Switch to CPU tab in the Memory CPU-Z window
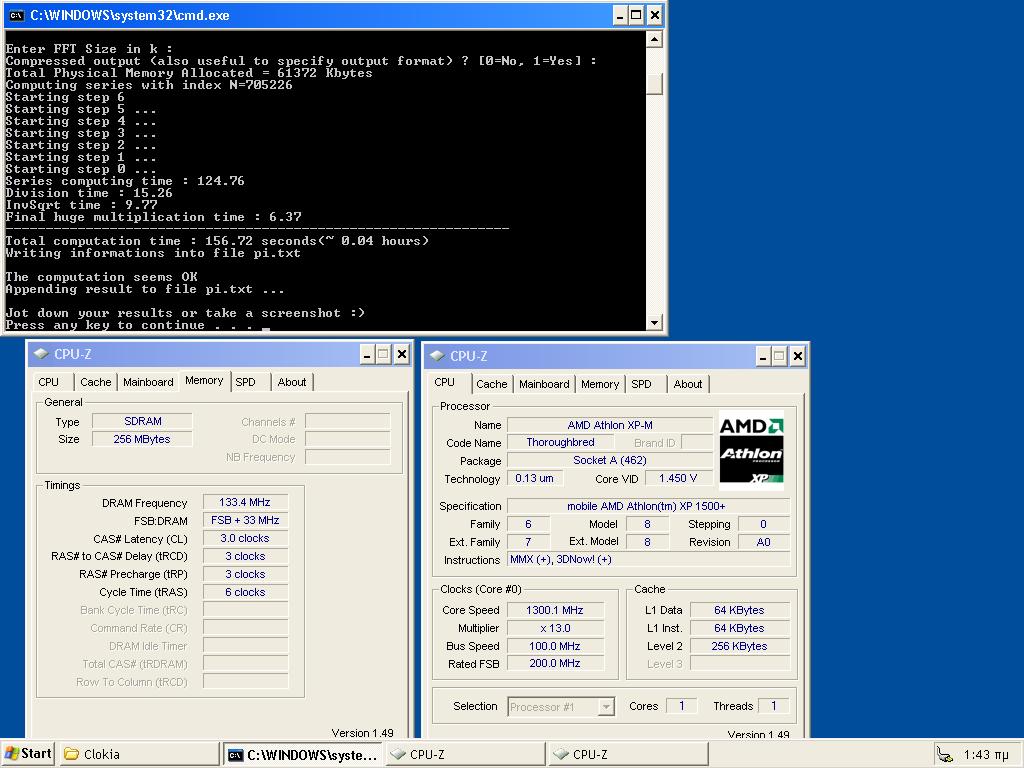Image resolution: width=1024 pixels, height=768 pixels. point(48,382)
